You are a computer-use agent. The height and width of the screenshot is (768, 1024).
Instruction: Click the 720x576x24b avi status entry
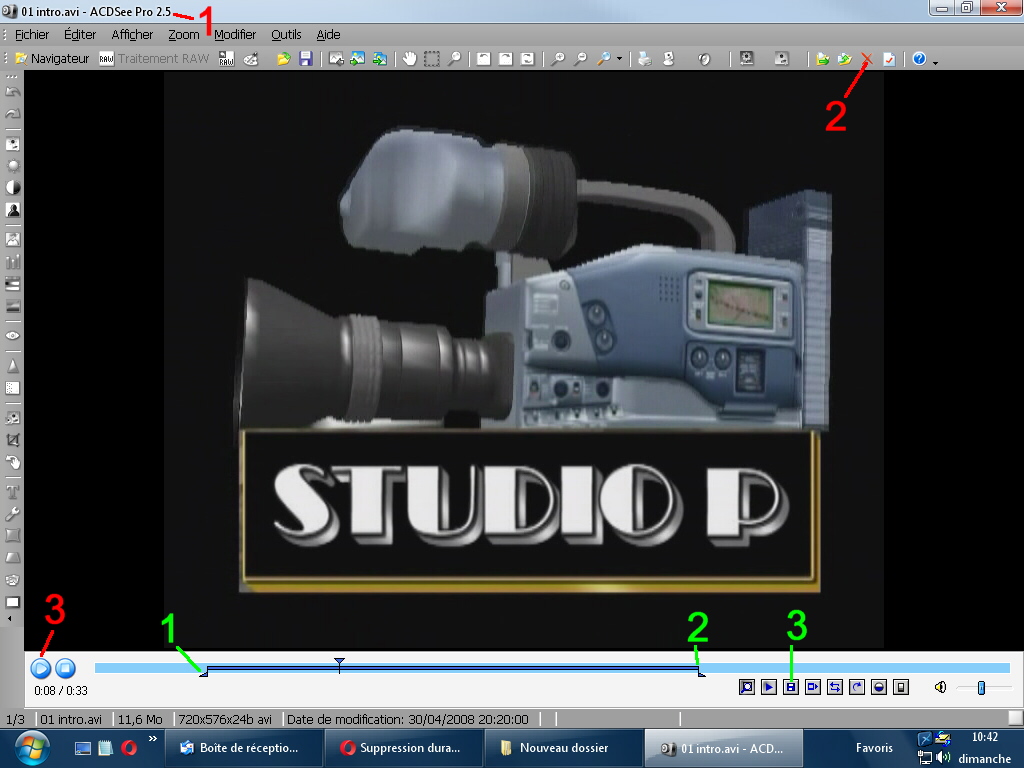[225, 720]
